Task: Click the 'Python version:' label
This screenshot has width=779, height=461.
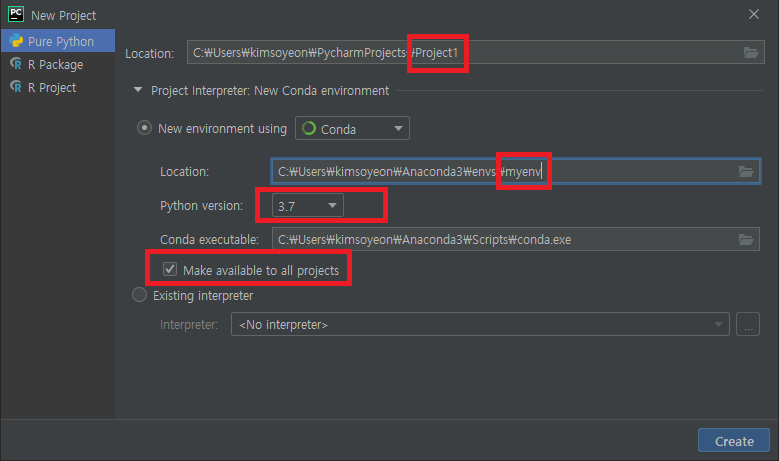Action: pyautogui.click(x=201, y=206)
